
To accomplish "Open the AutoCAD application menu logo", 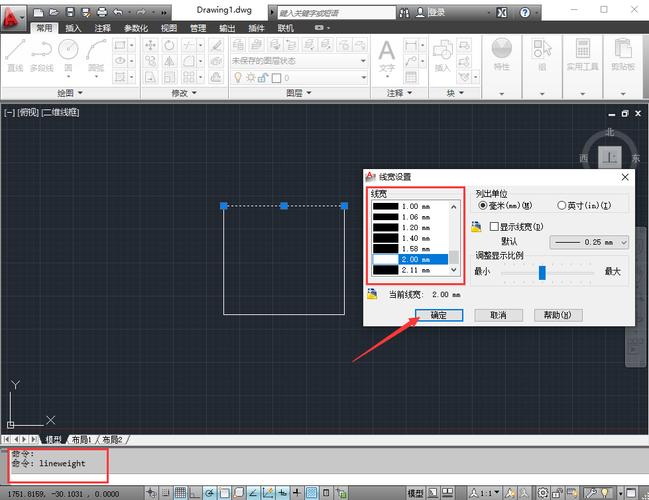I will [12, 11].
